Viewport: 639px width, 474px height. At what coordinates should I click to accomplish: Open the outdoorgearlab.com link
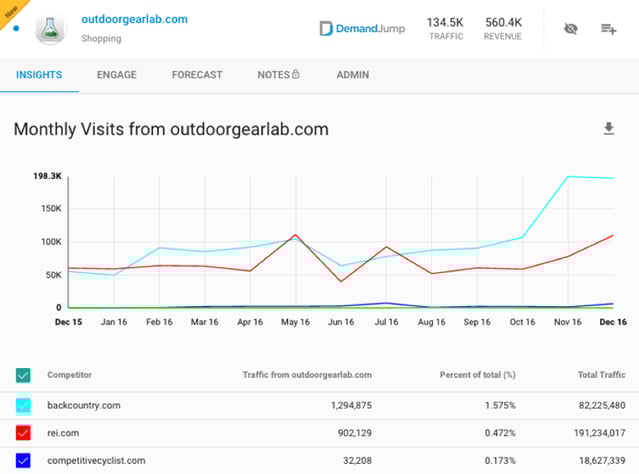[x=134, y=19]
